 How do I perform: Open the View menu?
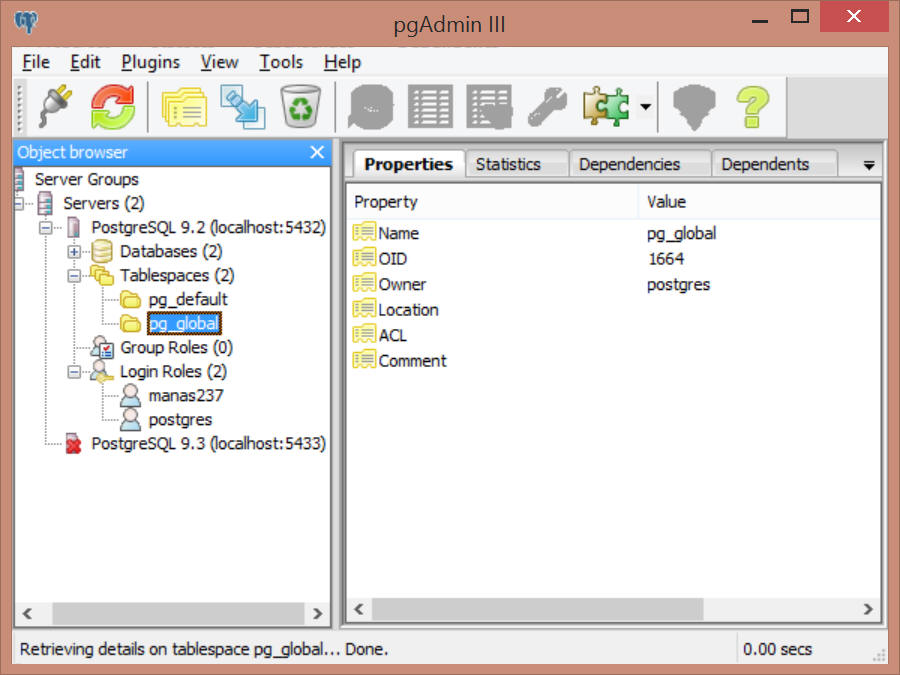click(219, 62)
